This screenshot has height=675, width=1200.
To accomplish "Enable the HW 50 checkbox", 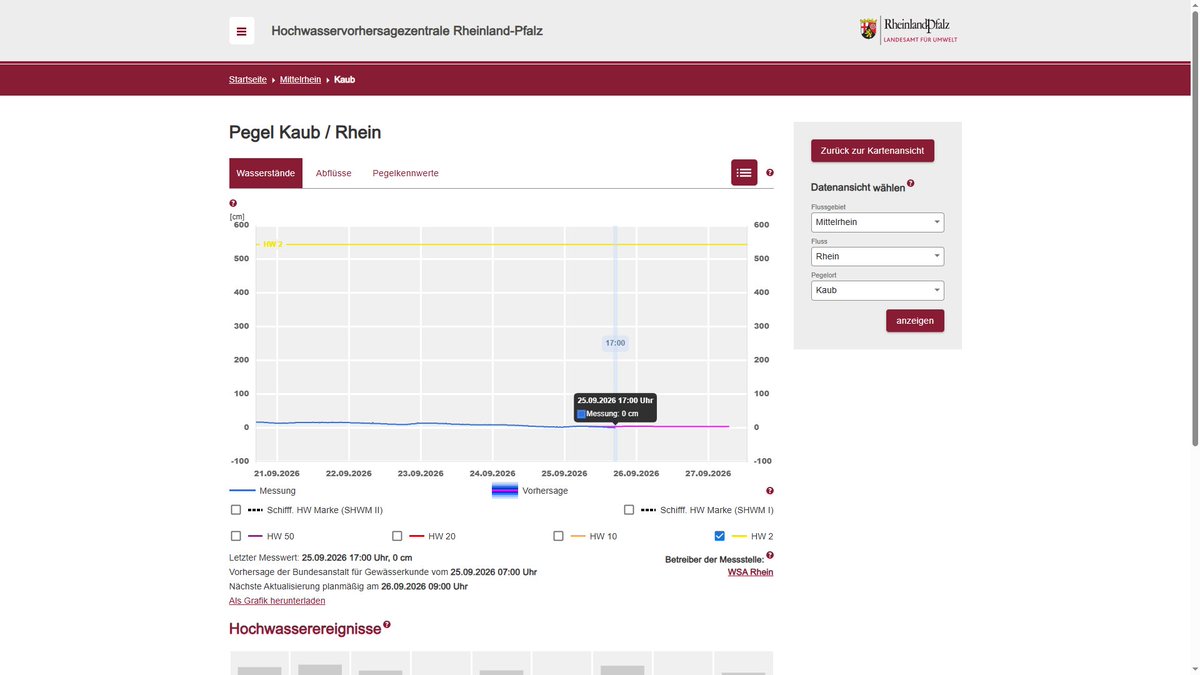I will (236, 536).
